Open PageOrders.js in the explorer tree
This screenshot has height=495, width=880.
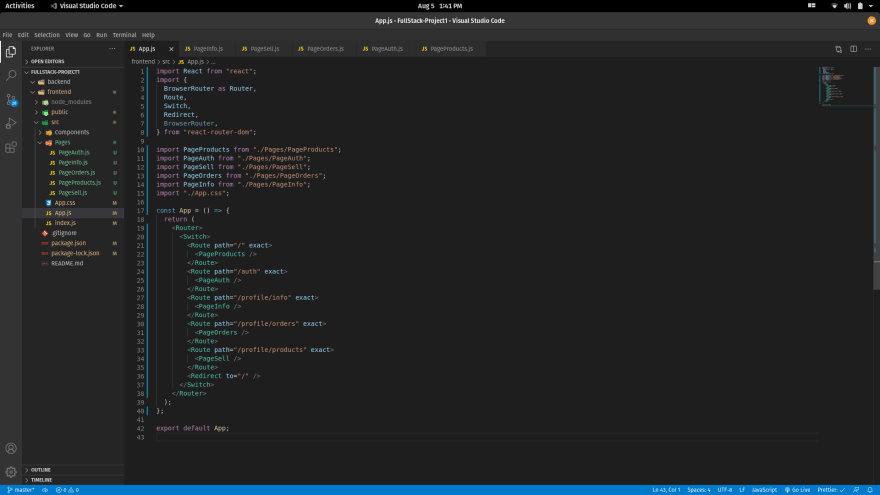point(73,173)
